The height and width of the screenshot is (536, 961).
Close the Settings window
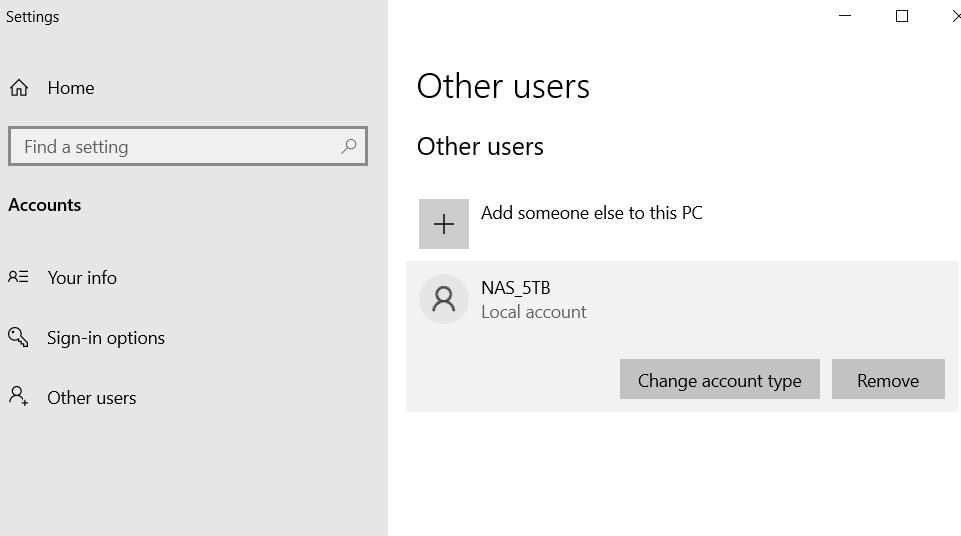(955, 16)
